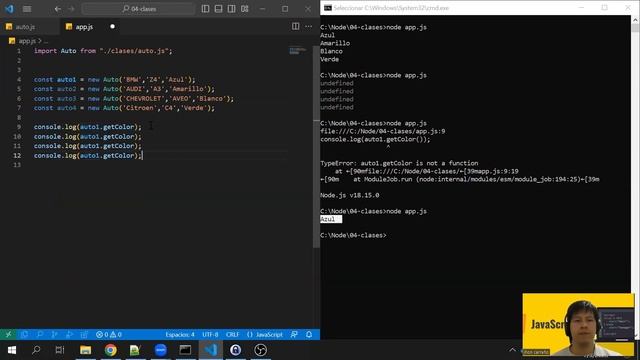Click the VS Code editor vertical scrollbar

[x=316, y=147]
